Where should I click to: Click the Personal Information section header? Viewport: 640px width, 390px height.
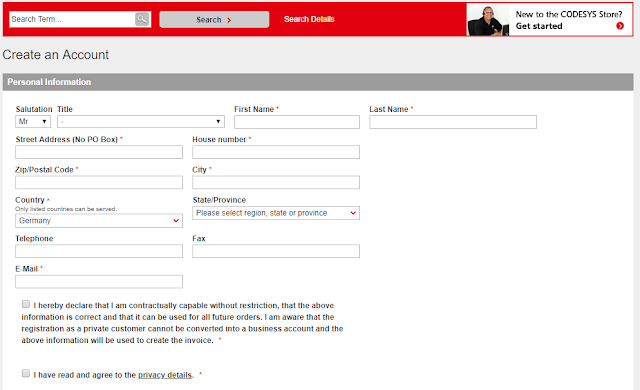(x=318, y=82)
